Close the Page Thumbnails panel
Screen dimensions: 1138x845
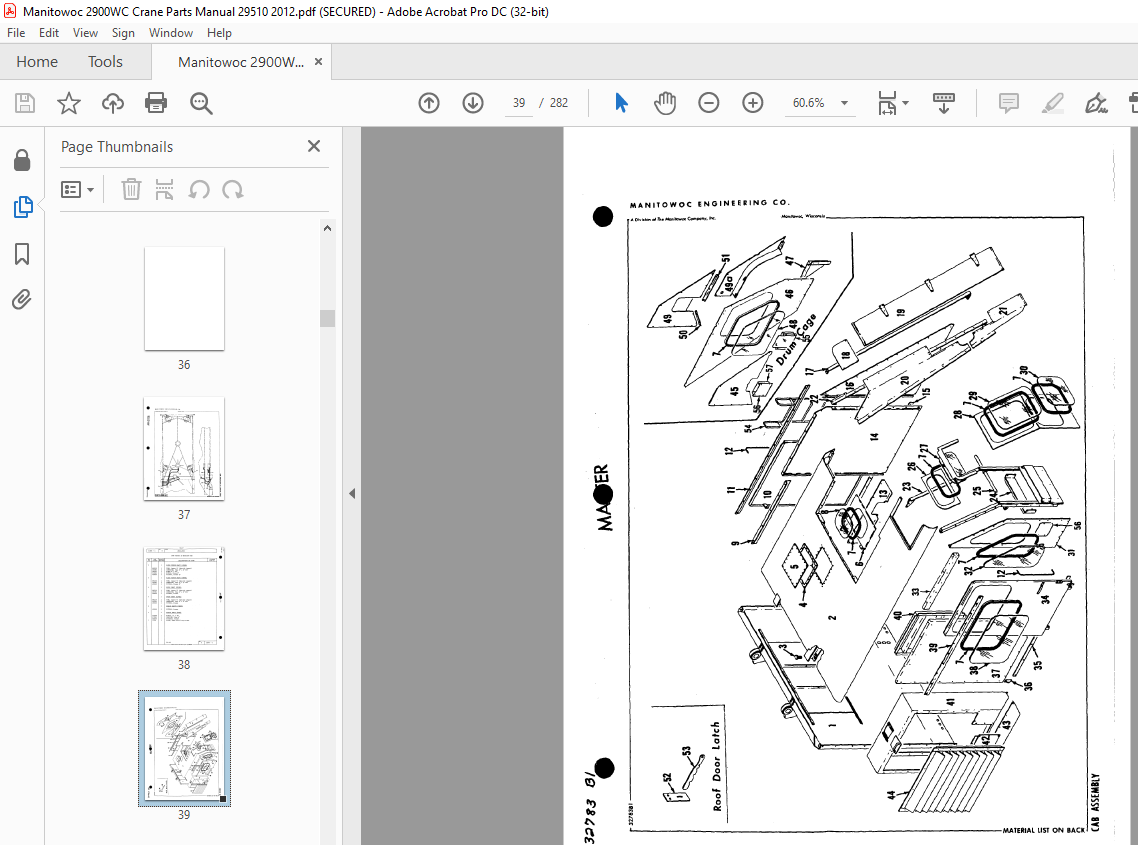(x=314, y=146)
